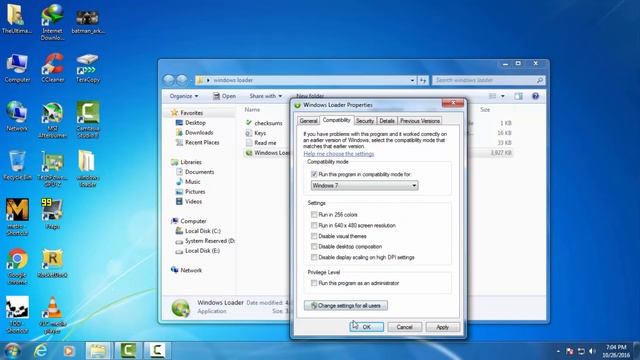Select the Read me file
The image size is (640, 360).
(x=261, y=143)
